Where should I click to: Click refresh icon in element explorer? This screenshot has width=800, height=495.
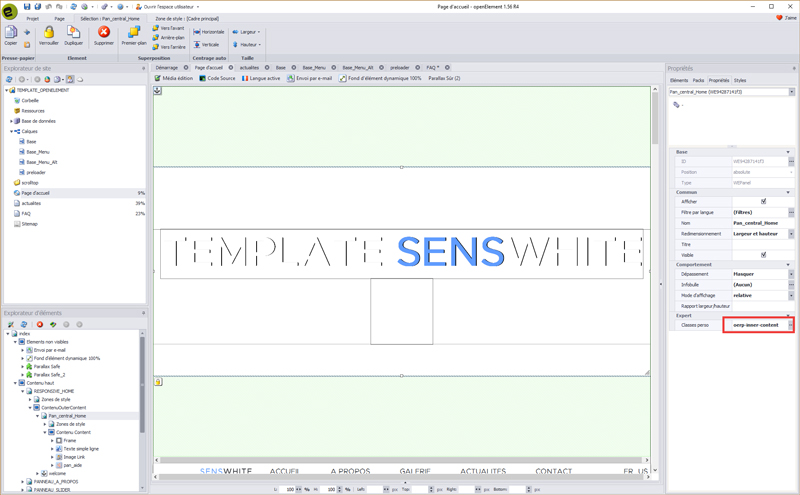[23, 324]
